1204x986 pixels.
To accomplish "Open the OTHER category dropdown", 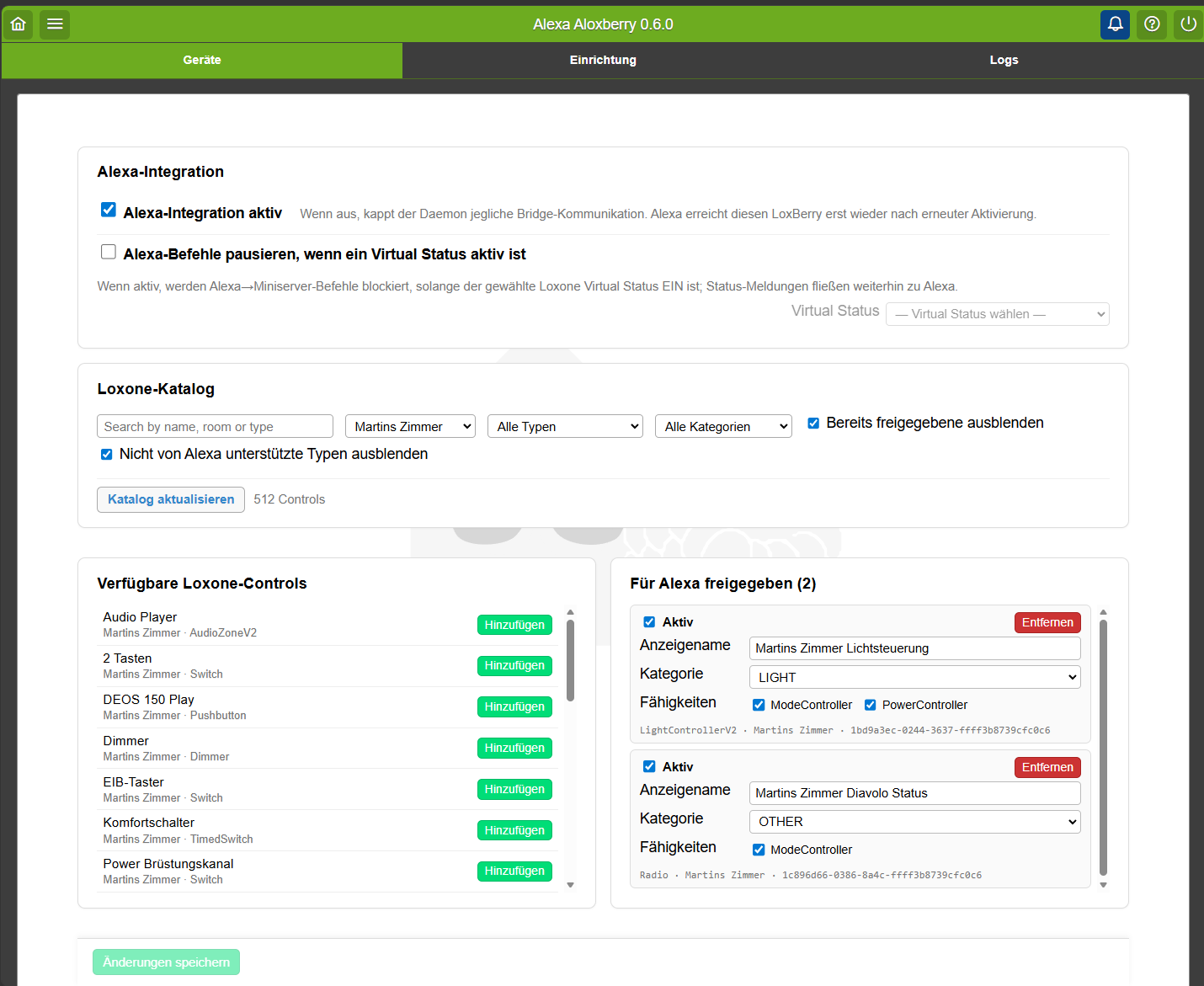I will pyautogui.click(x=915, y=822).
